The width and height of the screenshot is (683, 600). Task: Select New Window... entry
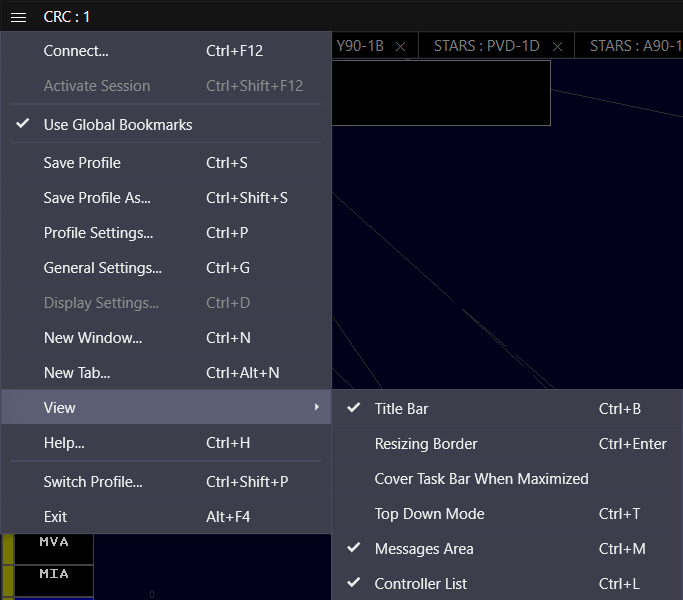(x=93, y=338)
